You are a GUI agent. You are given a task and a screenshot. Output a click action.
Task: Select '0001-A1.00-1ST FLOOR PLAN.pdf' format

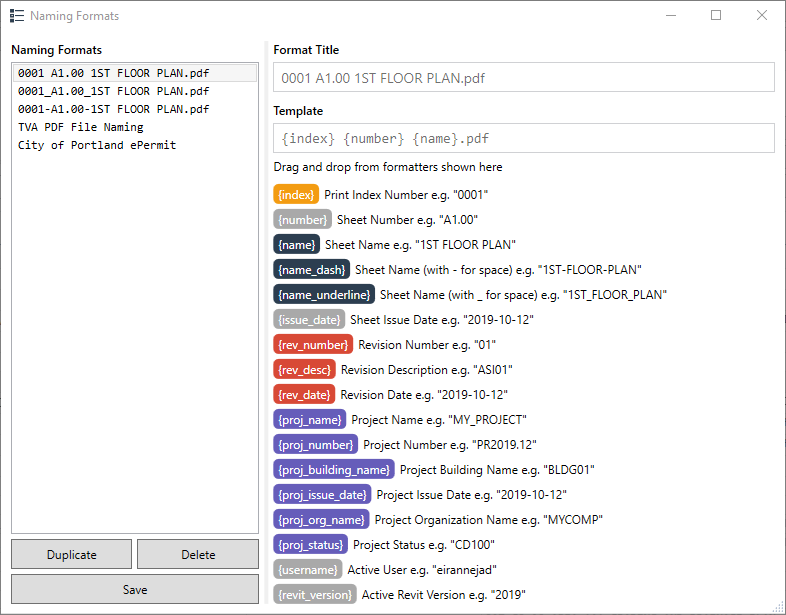pos(135,109)
